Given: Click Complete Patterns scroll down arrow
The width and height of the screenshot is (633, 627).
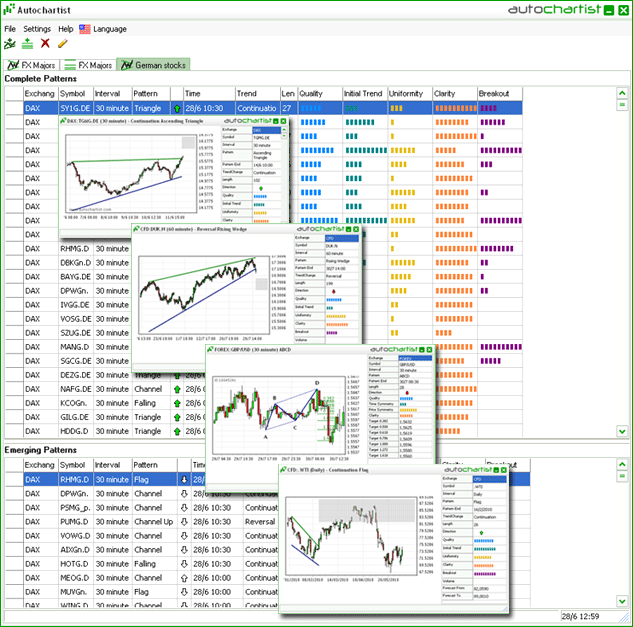Looking at the screenshot, I should [x=622, y=431].
